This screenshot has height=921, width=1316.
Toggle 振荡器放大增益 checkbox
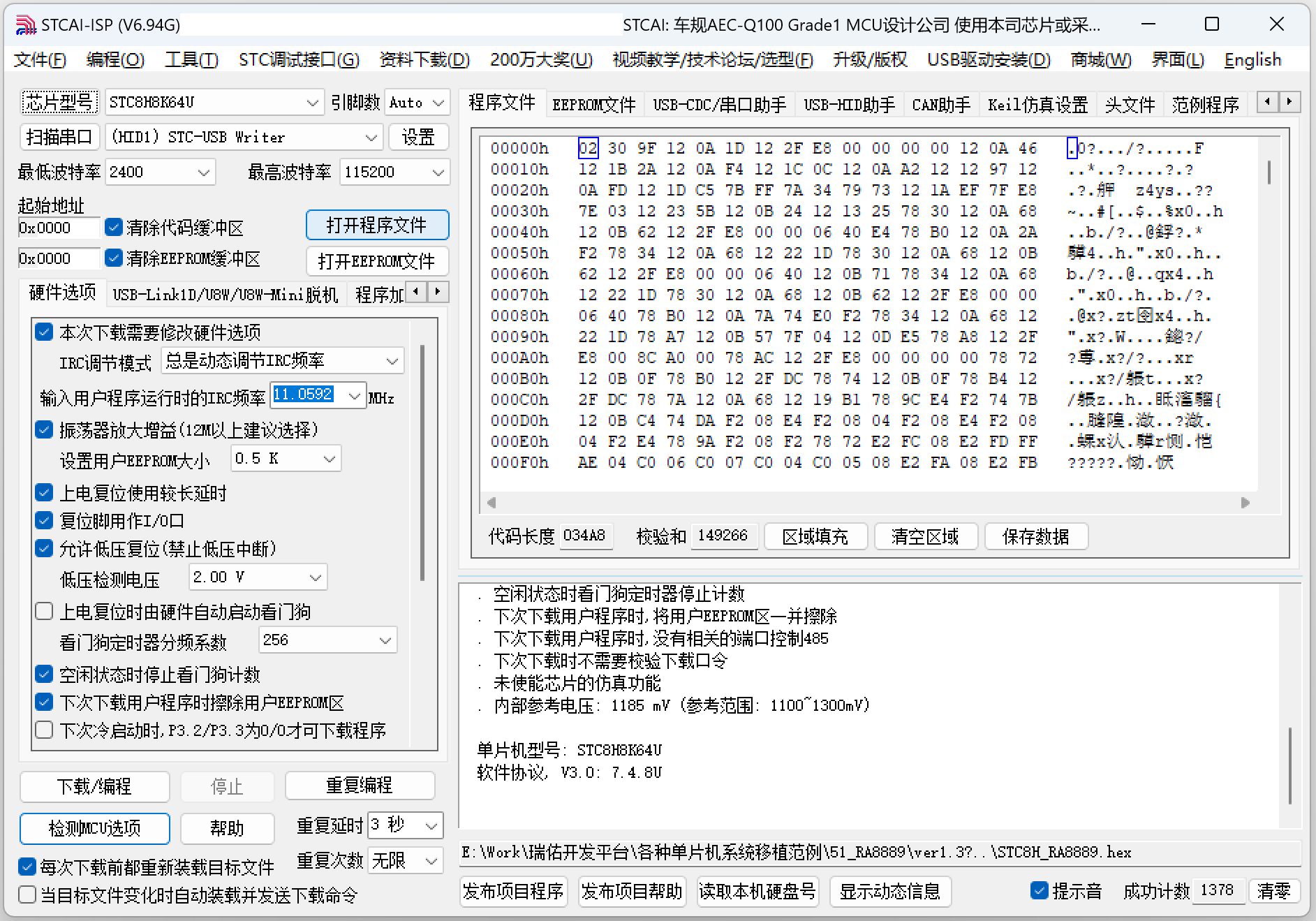44,429
